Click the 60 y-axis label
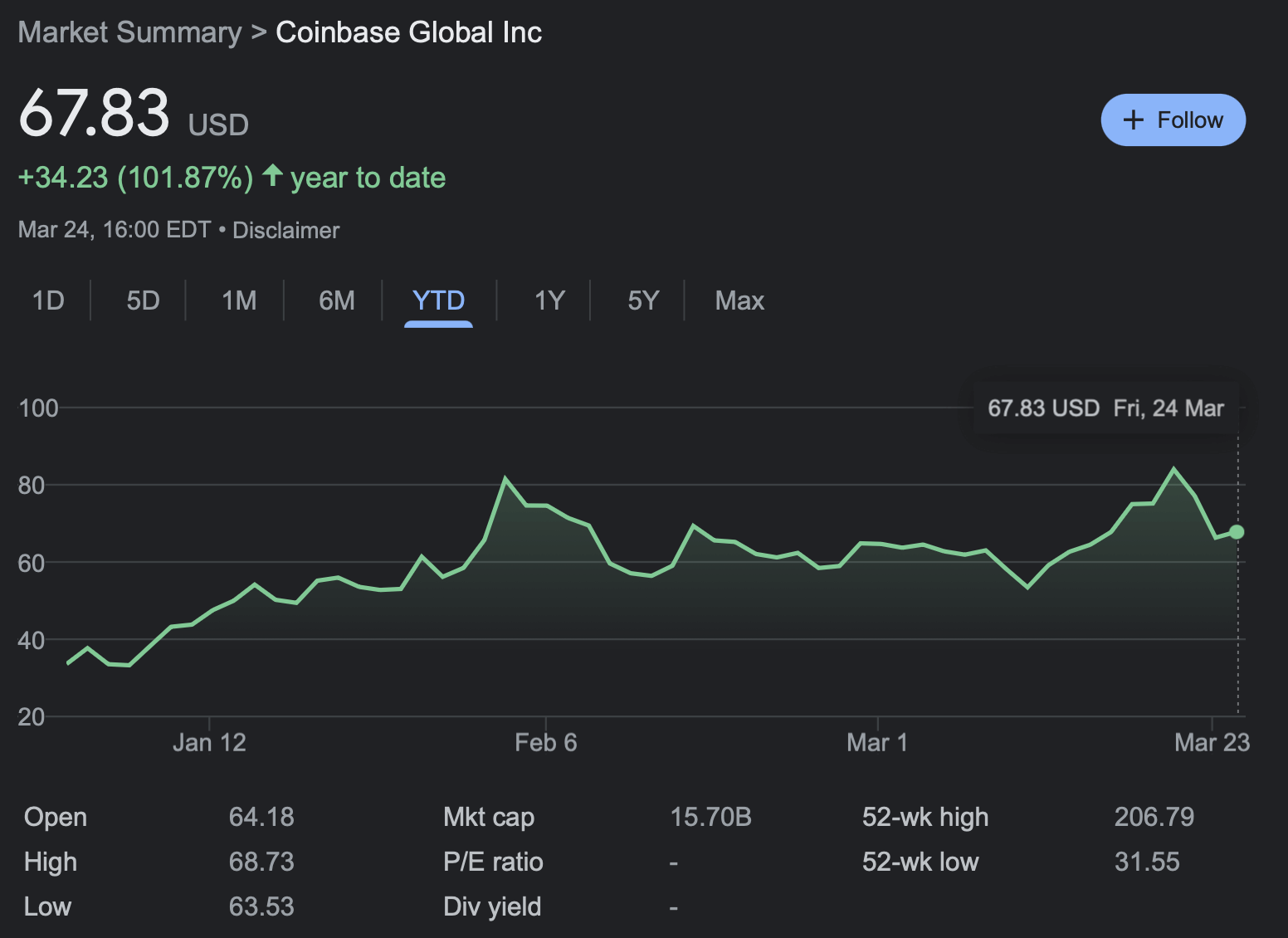This screenshot has width=1288, height=938. coord(32,563)
